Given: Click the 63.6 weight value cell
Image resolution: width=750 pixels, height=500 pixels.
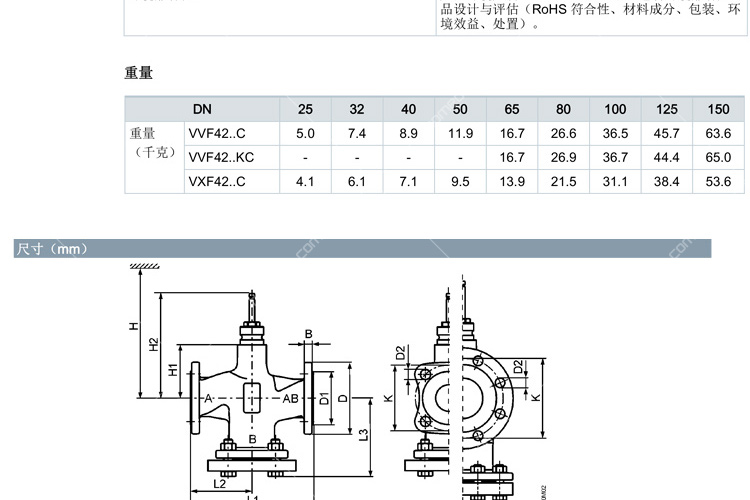Looking at the screenshot, I should pos(718,133).
